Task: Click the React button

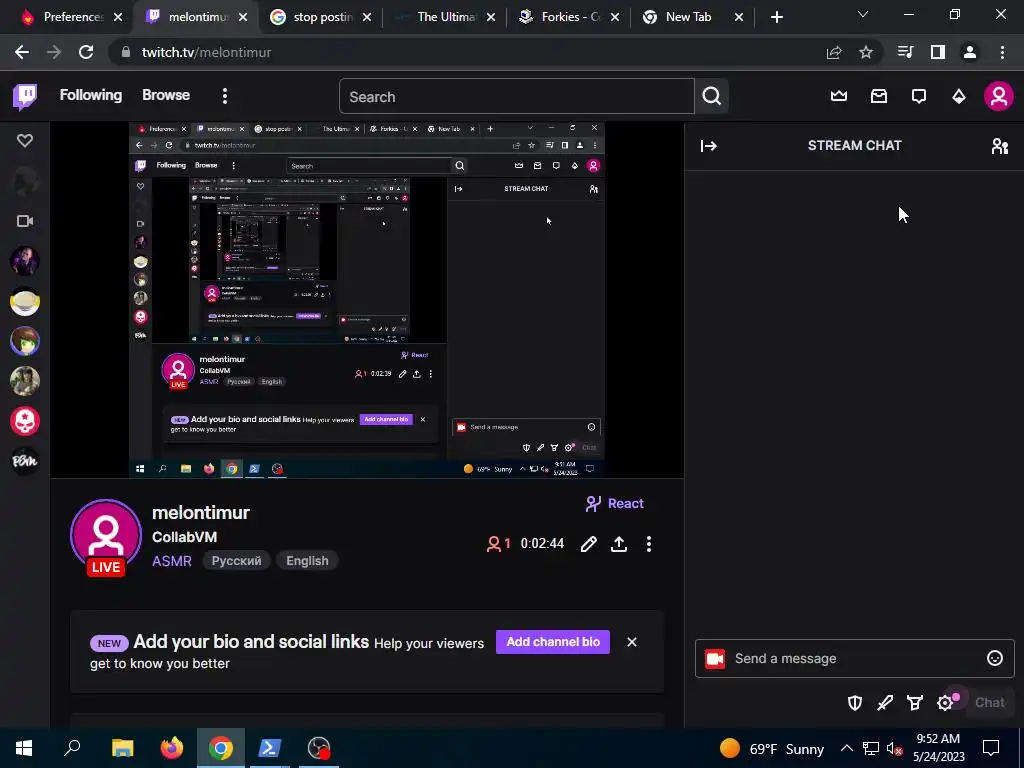Action: [615, 504]
